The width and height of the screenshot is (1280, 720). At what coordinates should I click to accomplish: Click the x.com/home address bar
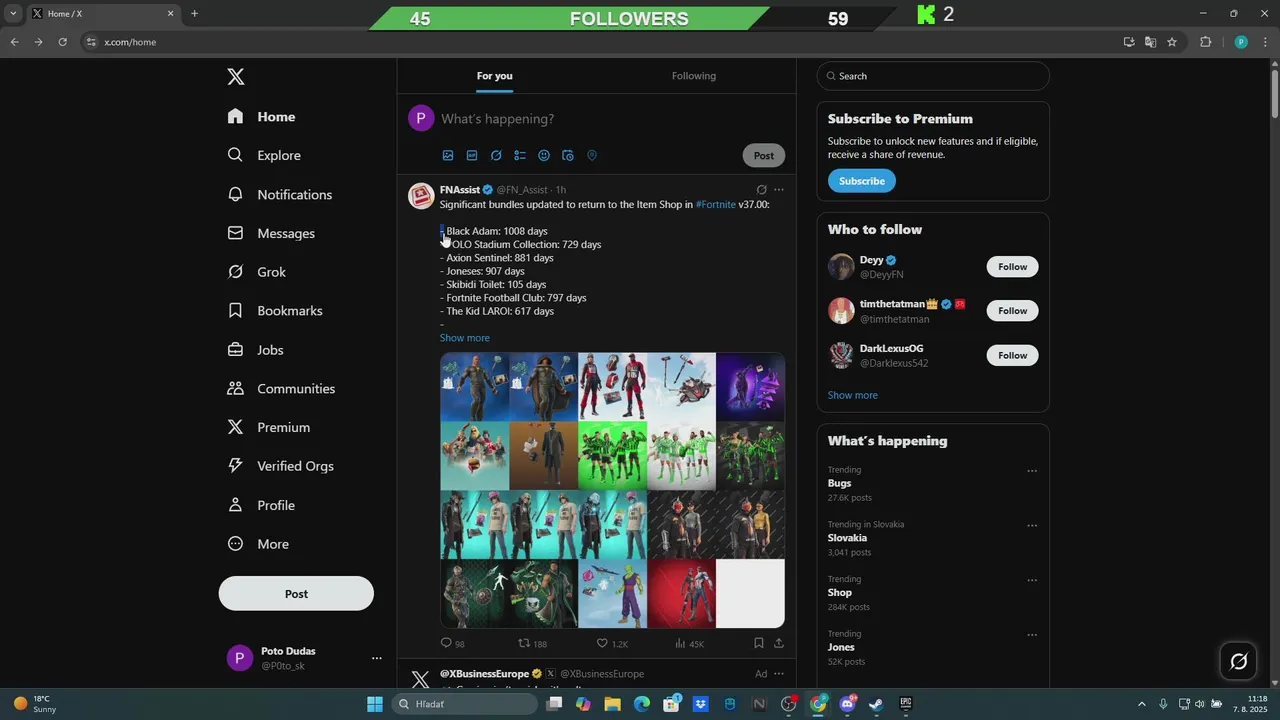600,42
